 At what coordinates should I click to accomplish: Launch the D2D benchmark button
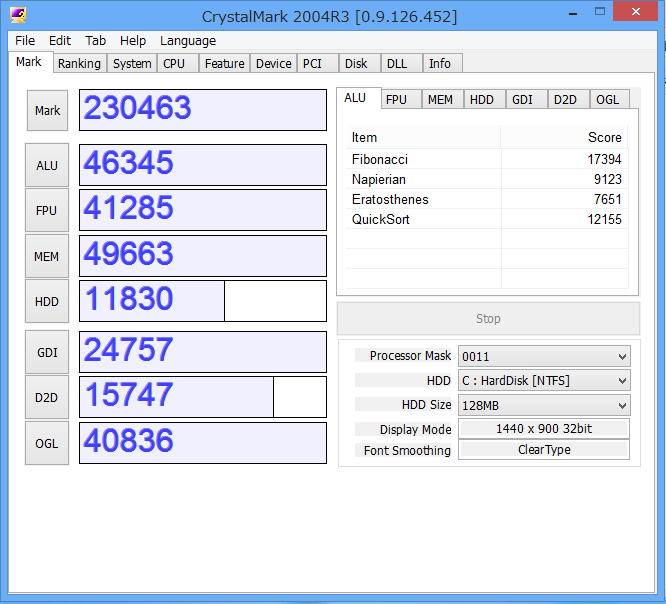click(47, 398)
